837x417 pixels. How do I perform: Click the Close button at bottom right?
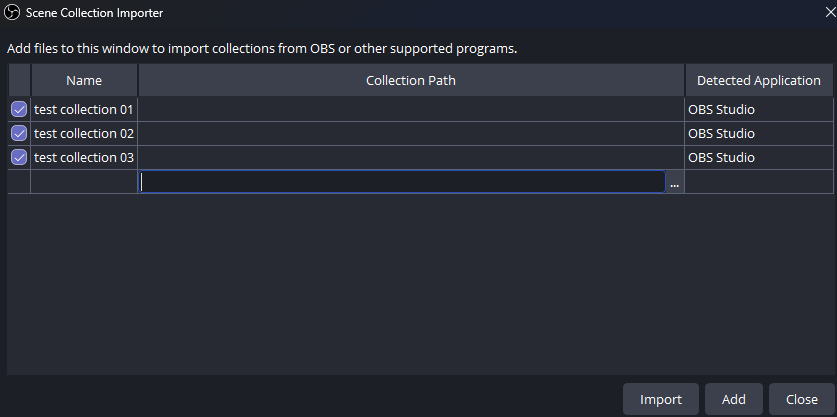pyautogui.click(x=801, y=399)
